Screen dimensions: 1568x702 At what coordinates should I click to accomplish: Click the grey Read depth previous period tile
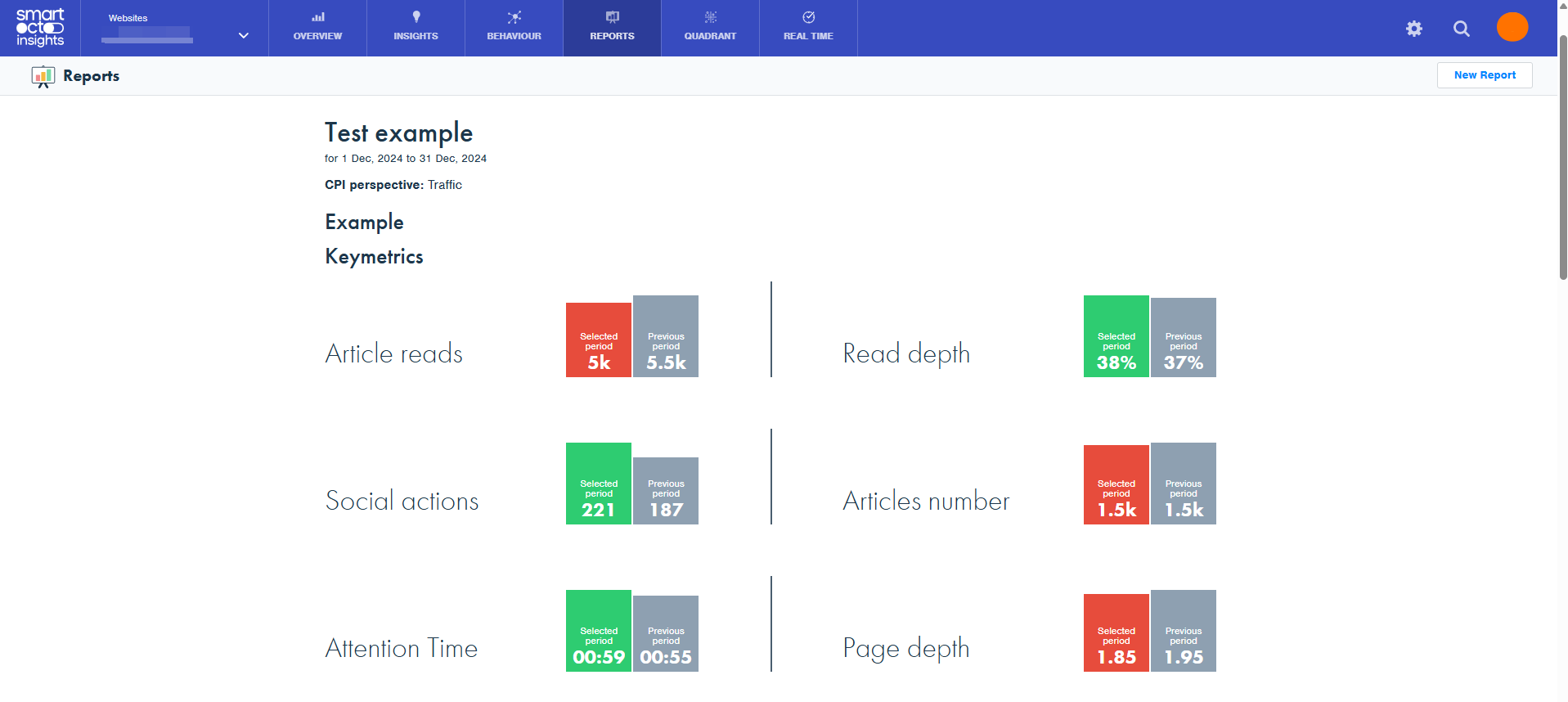coord(1183,337)
